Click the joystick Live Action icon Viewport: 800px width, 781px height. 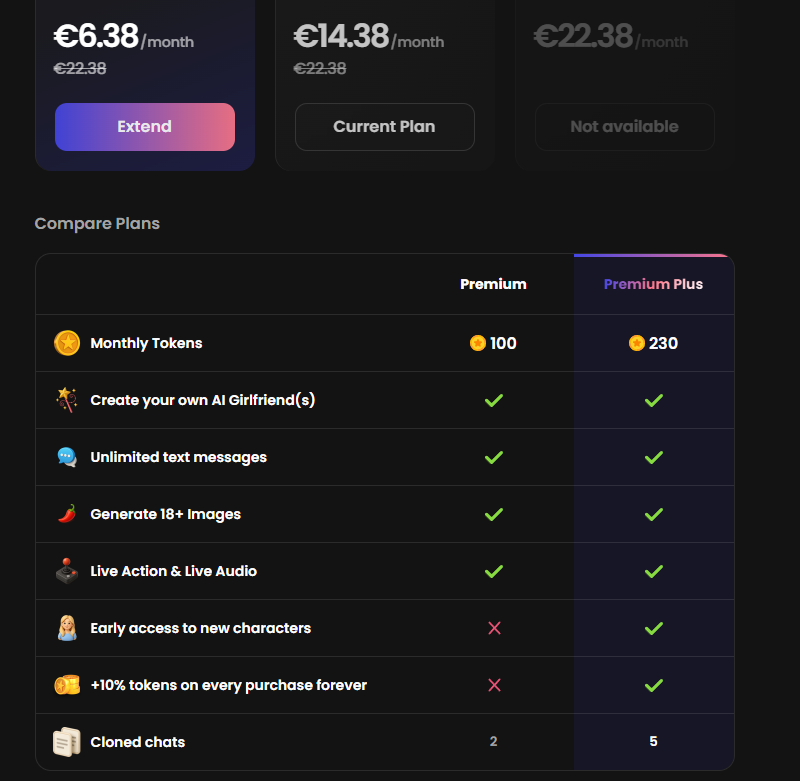(67, 571)
